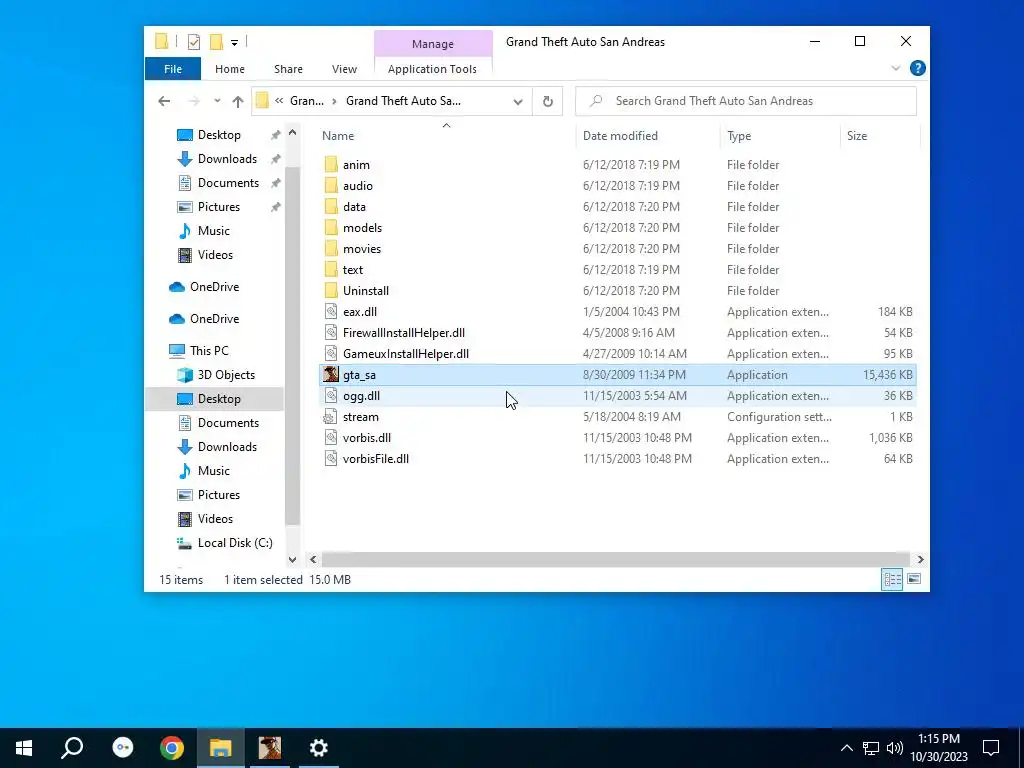Click the volume speaker tray icon
This screenshot has width=1024, height=768.
pos(895,748)
